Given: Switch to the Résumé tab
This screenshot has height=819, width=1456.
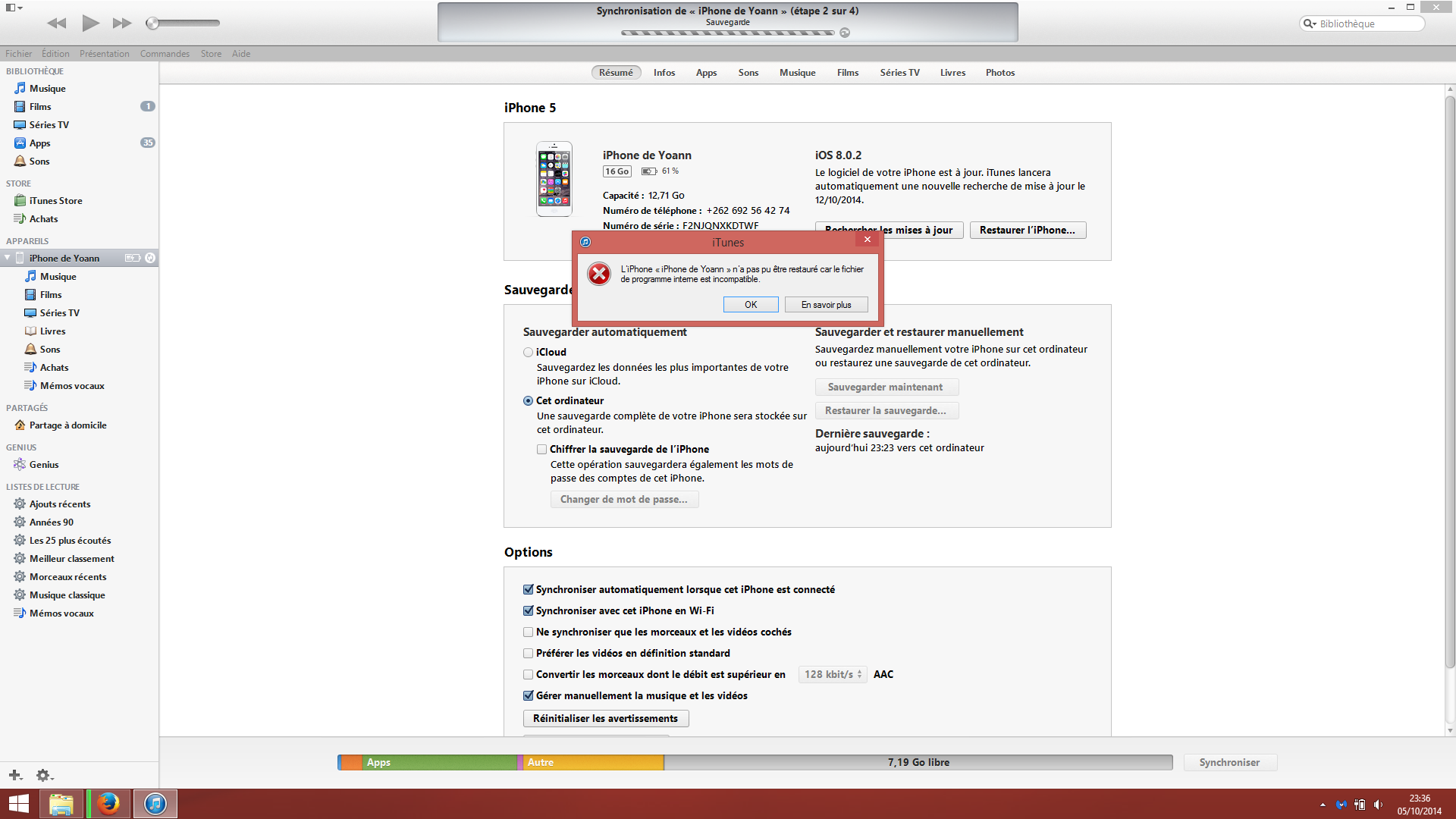Looking at the screenshot, I should click(616, 73).
